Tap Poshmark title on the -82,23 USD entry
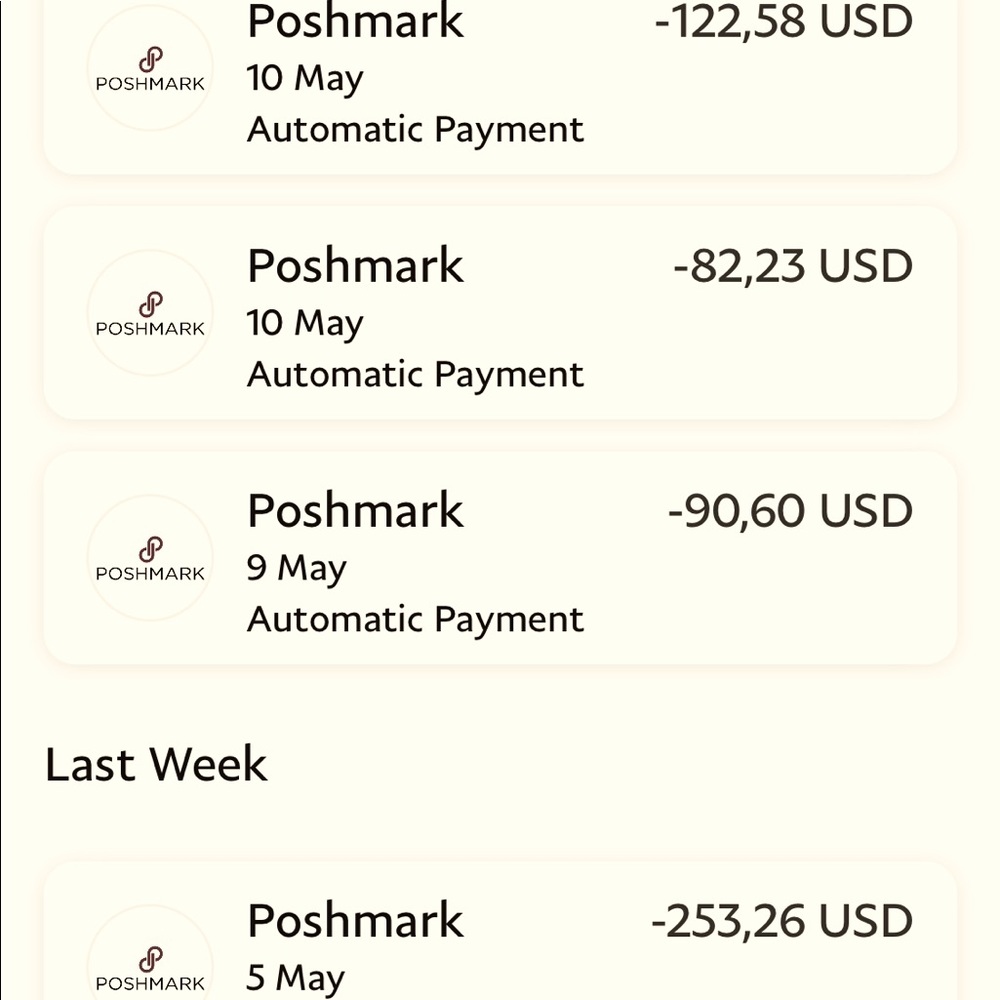Image resolution: width=1000 pixels, height=1000 pixels. [355, 266]
